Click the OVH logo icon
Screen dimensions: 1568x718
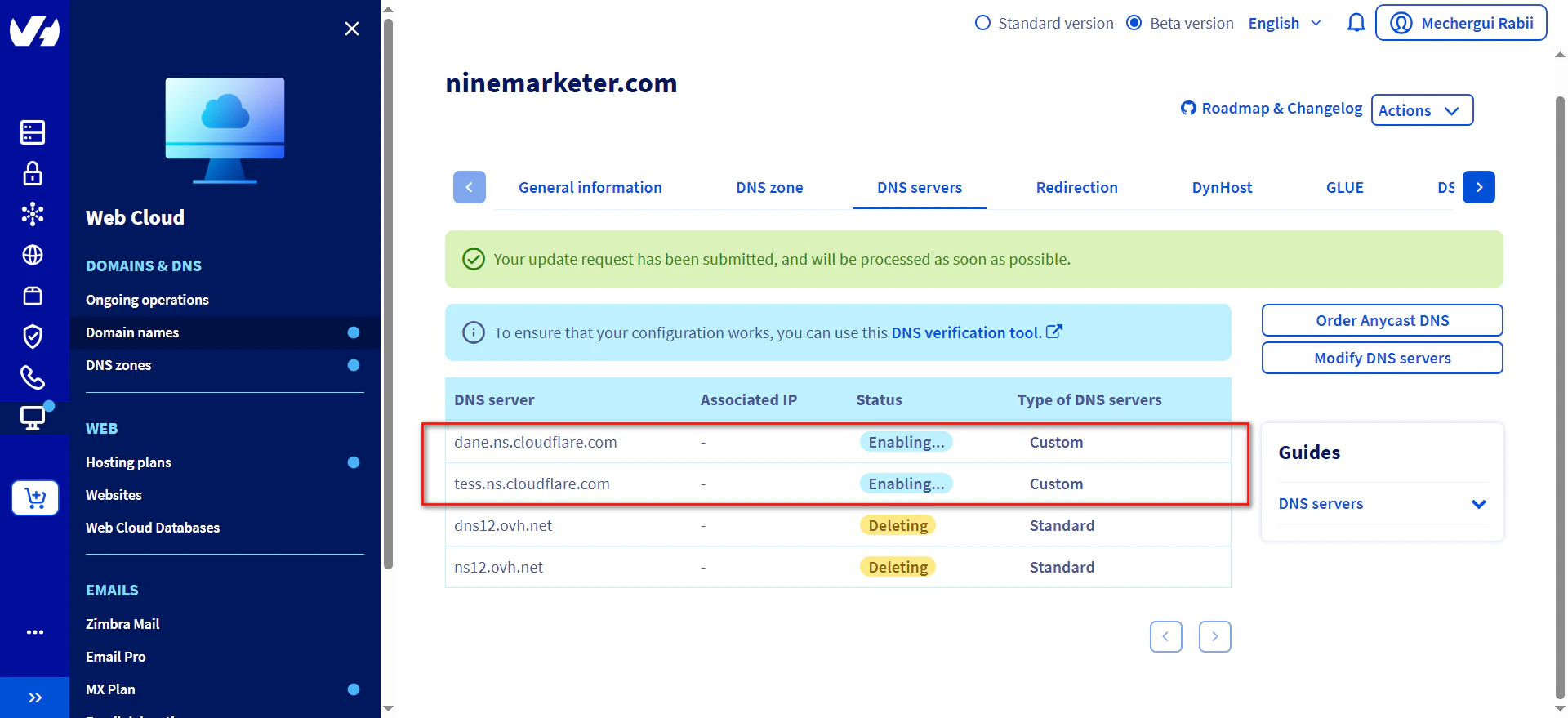pos(34,32)
